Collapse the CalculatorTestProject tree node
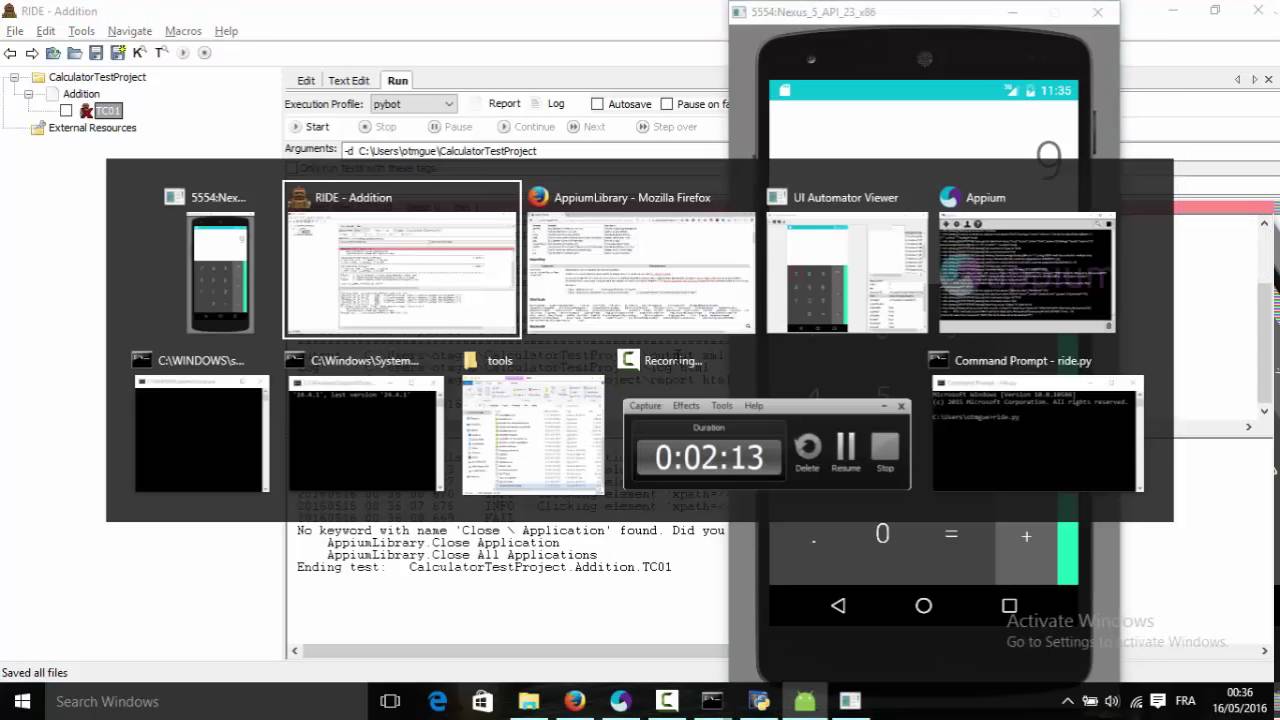 click(x=14, y=77)
